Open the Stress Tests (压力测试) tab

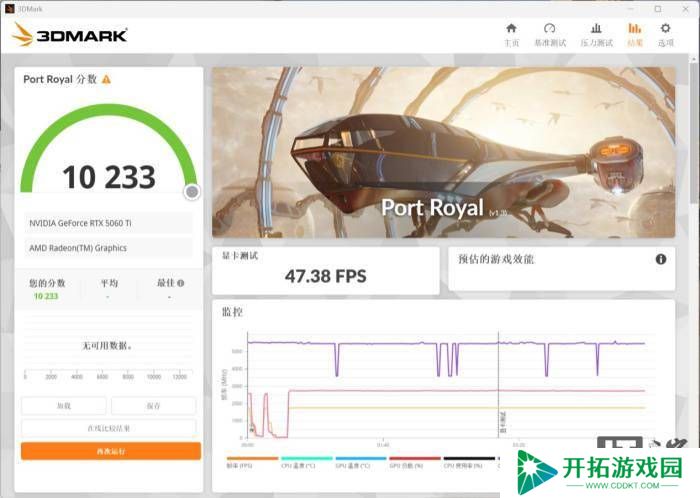coord(596,35)
